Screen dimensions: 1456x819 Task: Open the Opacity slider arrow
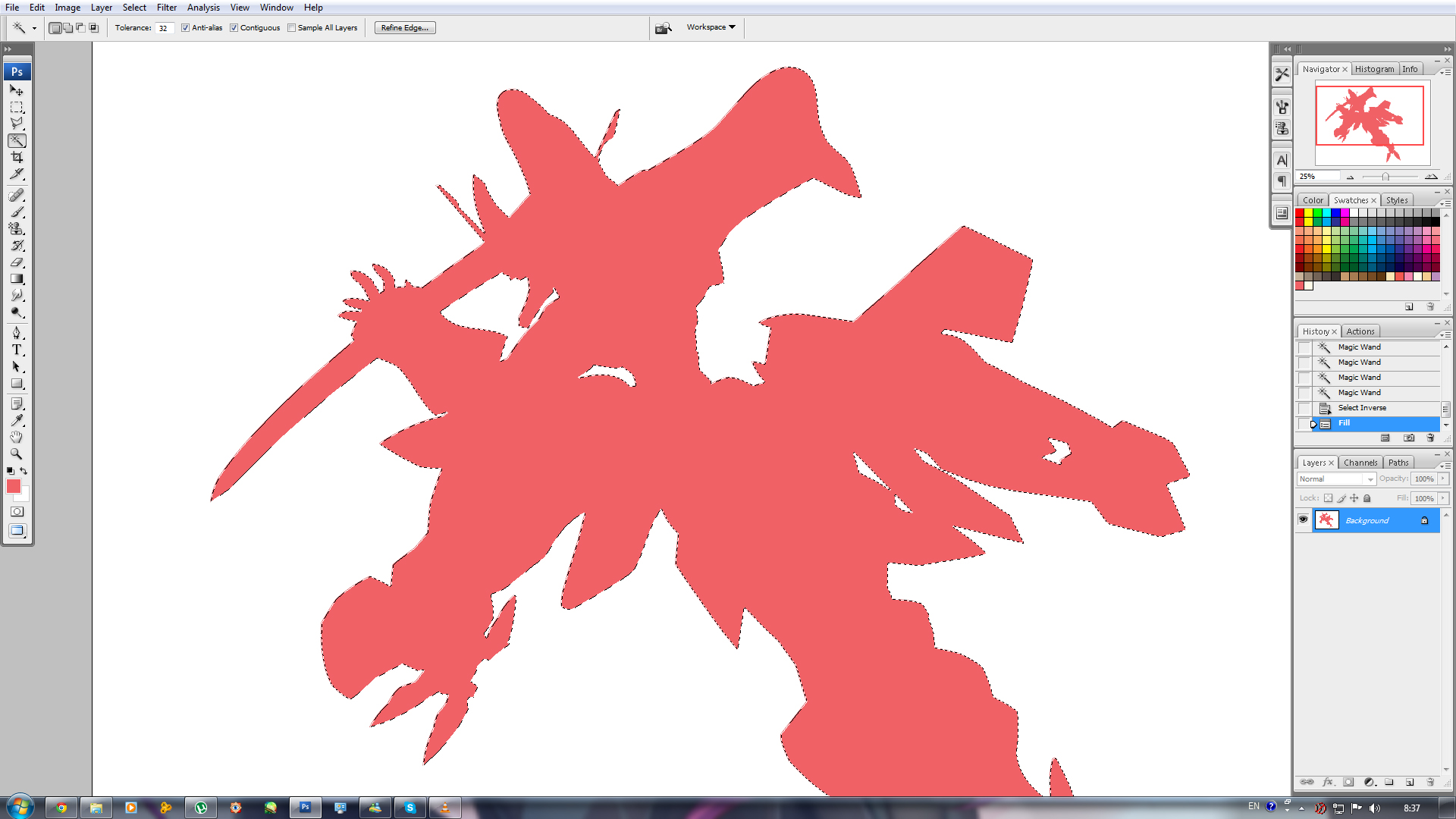coord(1443,479)
